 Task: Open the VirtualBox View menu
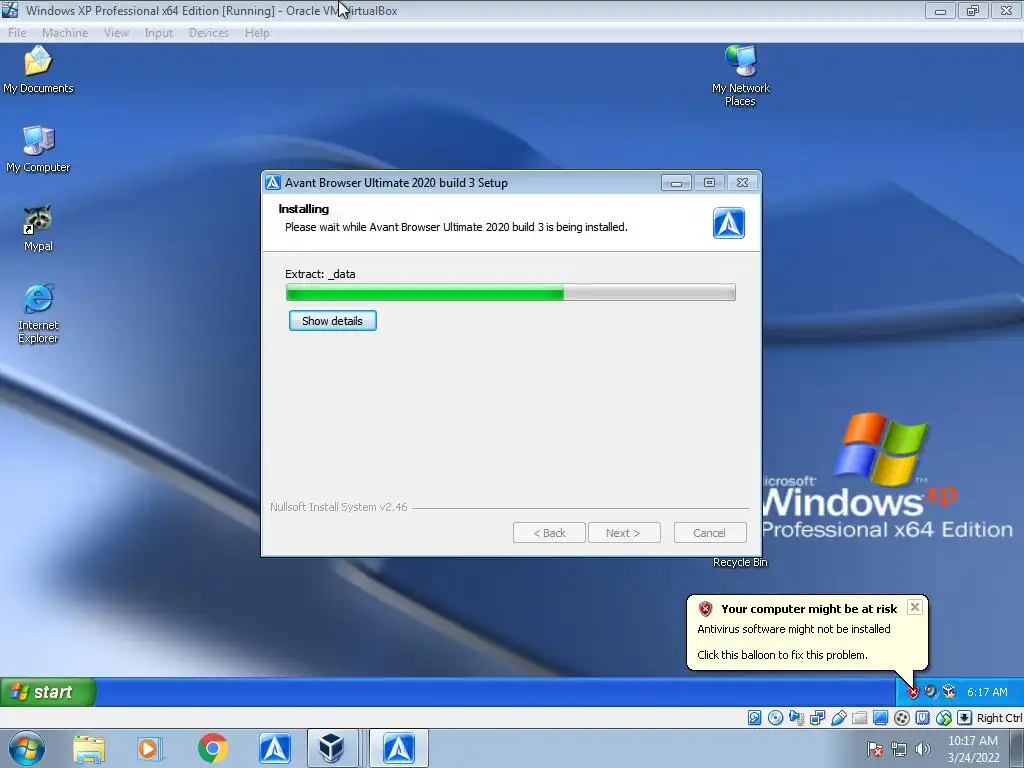click(116, 33)
